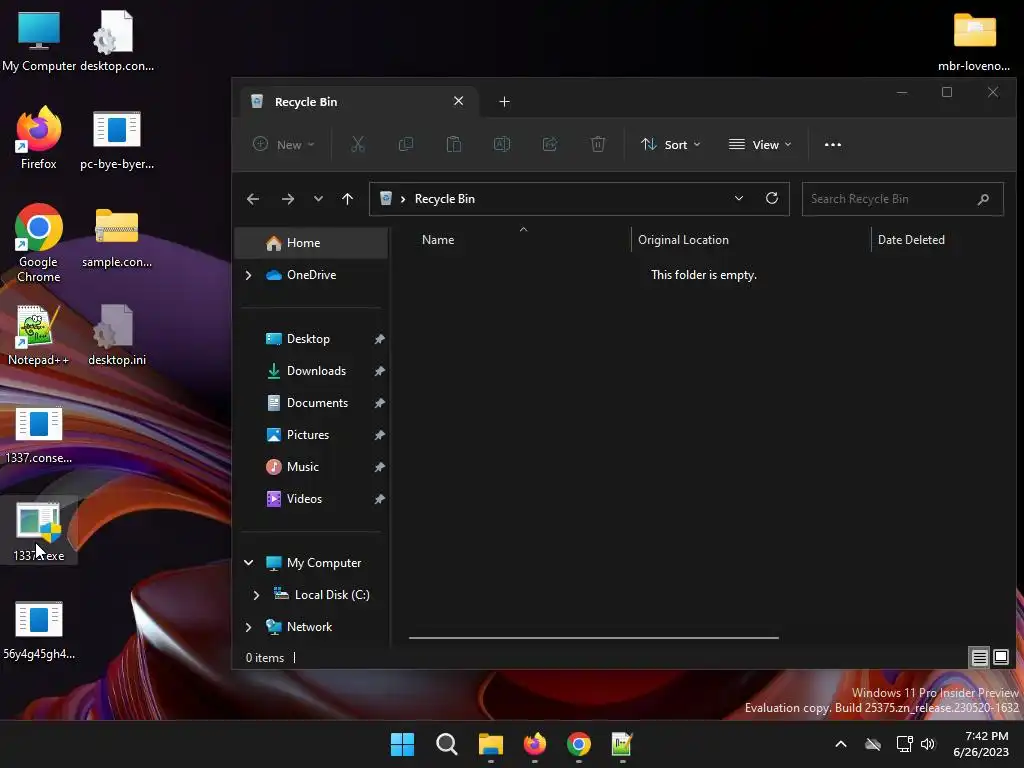Click the Paste clipboard icon
Image resolution: width=1024 pixels, height=768 pixels.
453,144
